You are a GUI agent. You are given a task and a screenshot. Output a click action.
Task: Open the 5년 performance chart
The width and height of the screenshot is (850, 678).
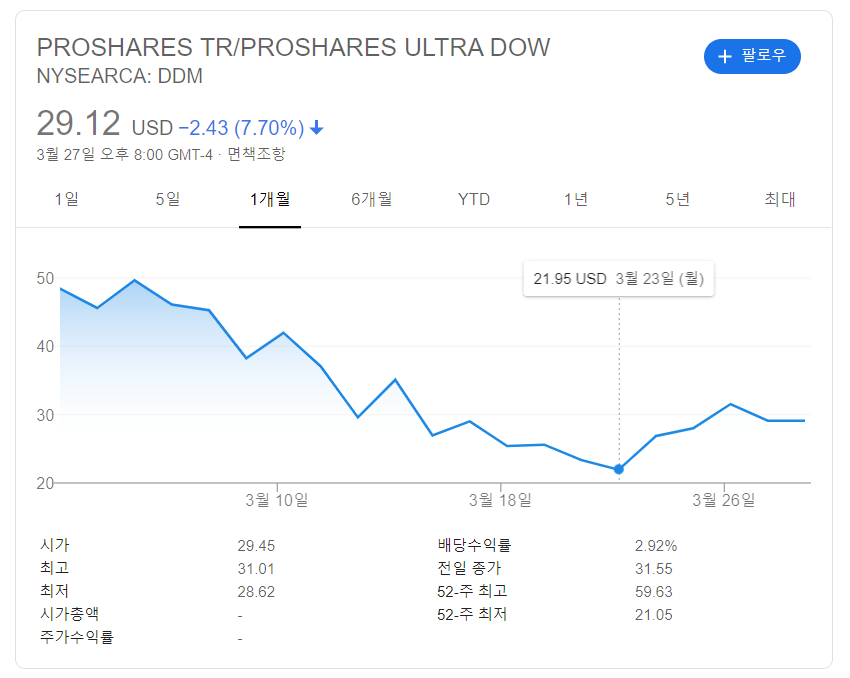click(678, 199)
